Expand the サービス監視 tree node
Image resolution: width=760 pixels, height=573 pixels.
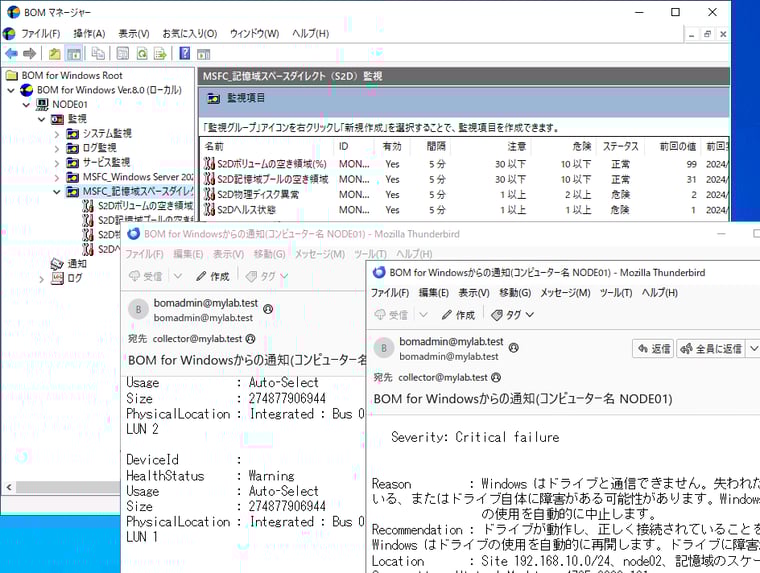click(57, 163)
